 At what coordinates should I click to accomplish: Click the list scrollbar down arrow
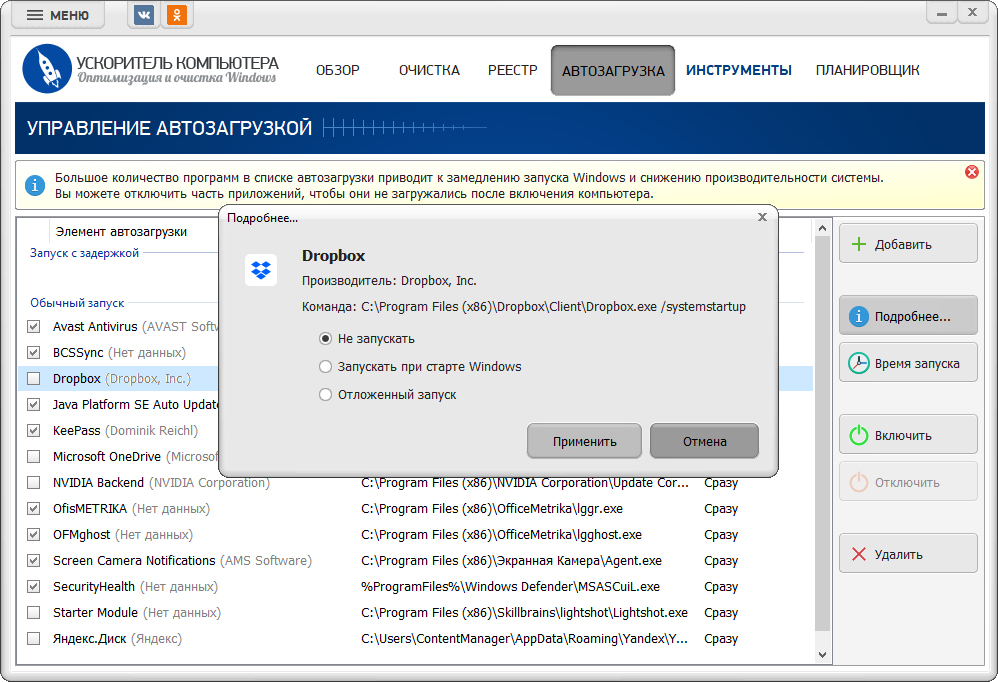[822, 655]
